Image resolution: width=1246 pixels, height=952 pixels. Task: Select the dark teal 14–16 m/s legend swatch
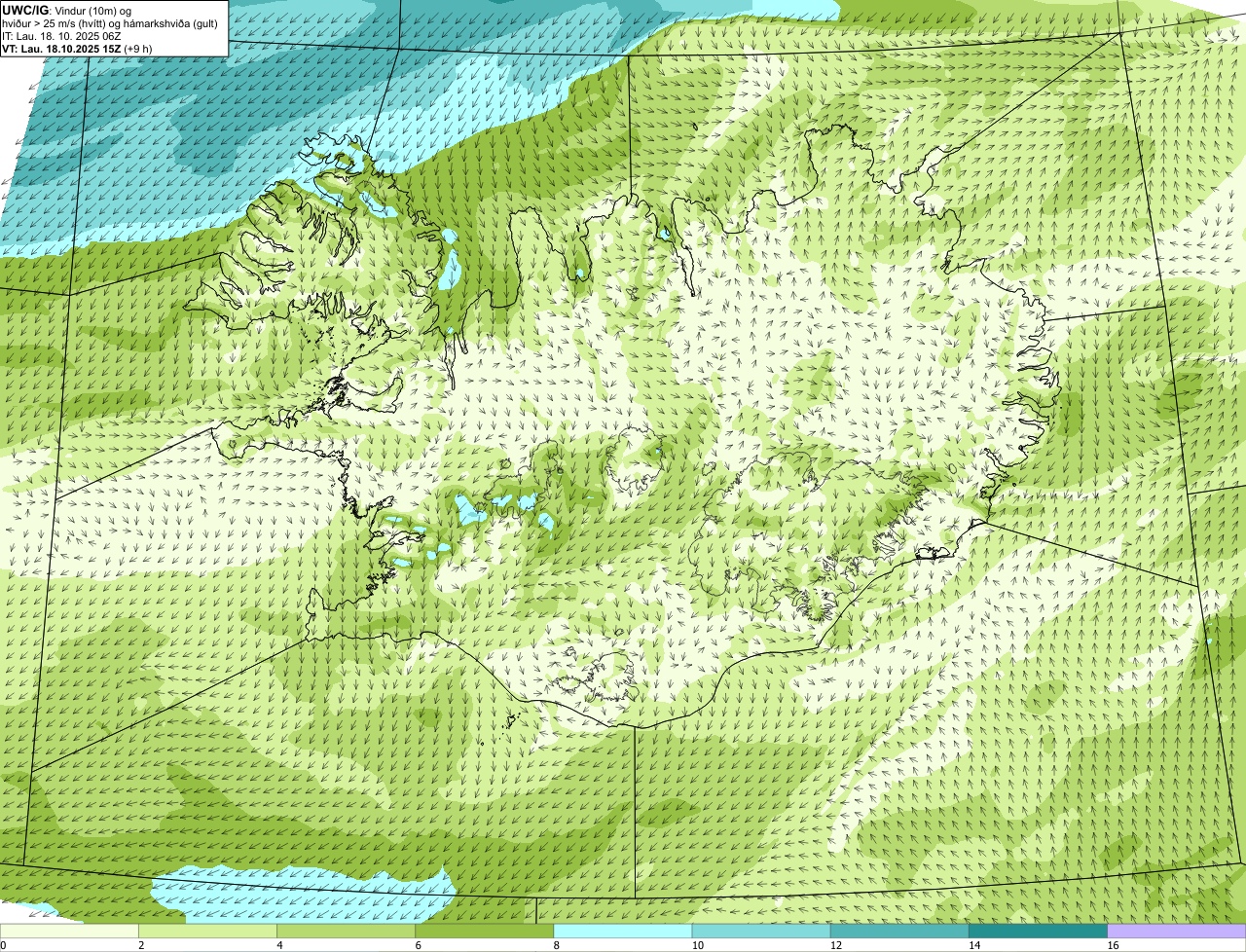click(x=1038, y=931)
